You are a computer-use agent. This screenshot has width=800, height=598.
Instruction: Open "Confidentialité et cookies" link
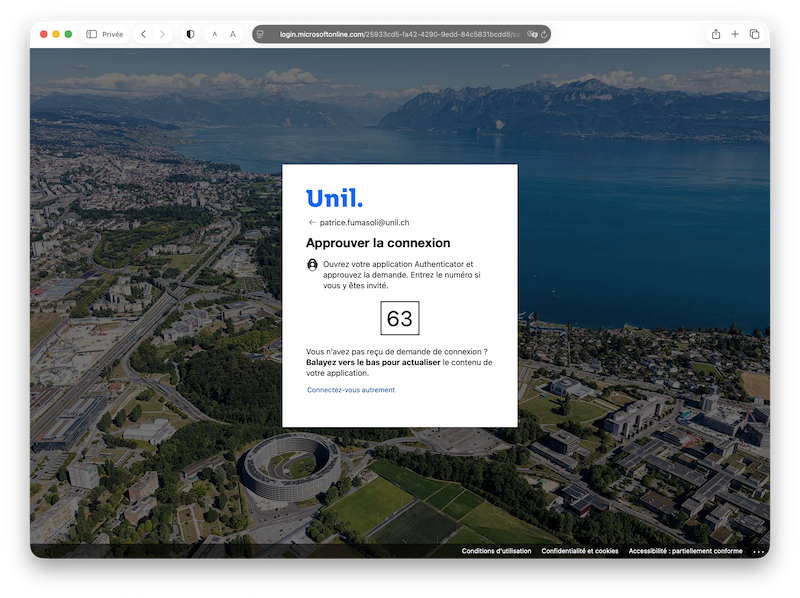580,551
